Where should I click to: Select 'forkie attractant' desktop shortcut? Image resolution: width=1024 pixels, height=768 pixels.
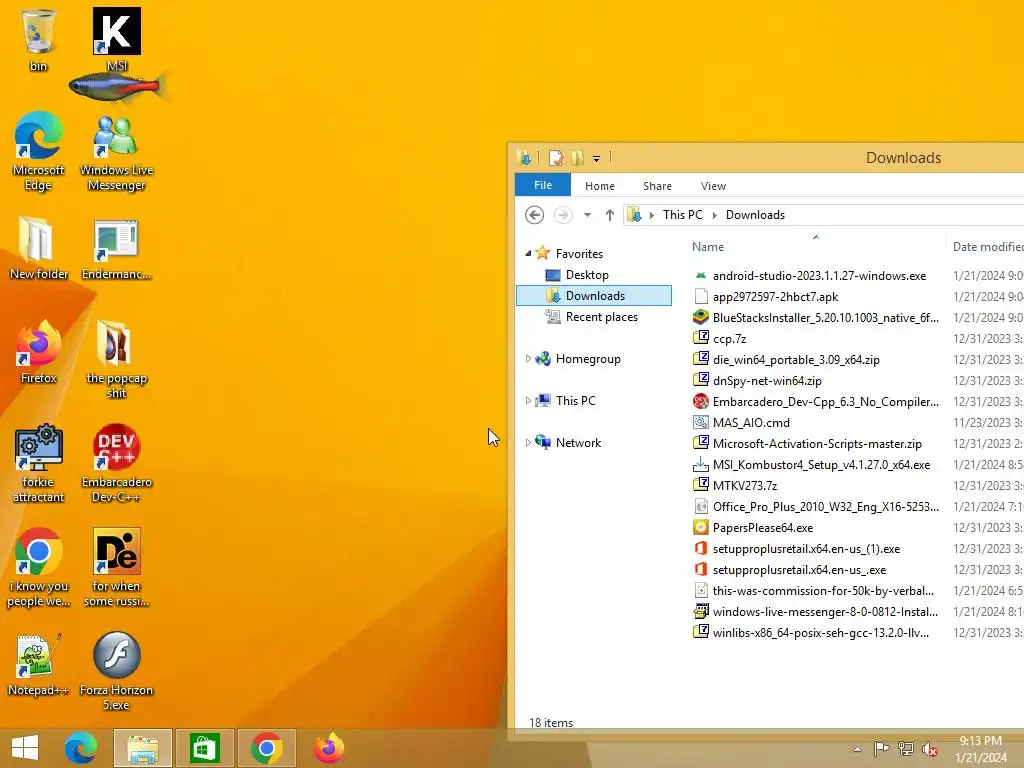[x=39, y=462]
